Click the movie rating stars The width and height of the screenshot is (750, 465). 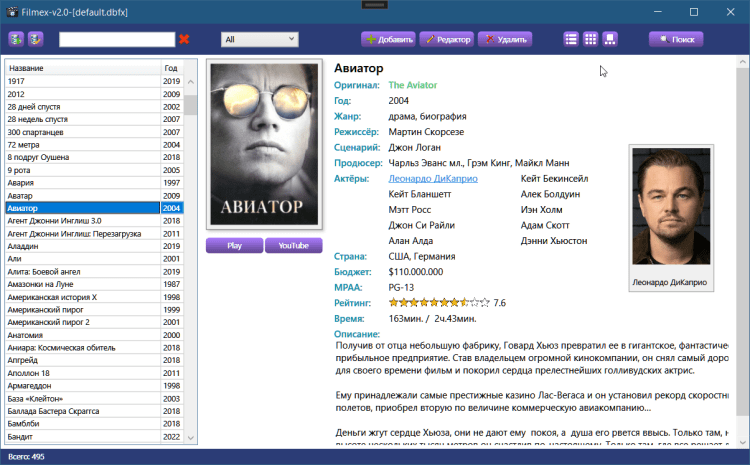click(438, 301)
